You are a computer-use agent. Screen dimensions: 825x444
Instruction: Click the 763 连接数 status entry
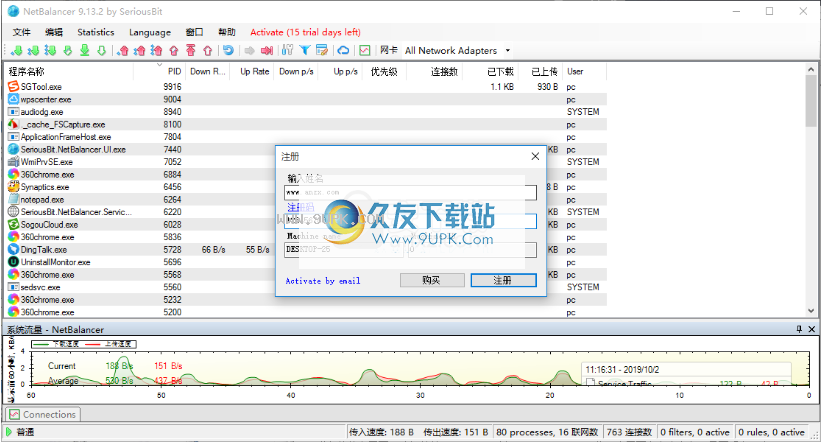click(629, 432)
